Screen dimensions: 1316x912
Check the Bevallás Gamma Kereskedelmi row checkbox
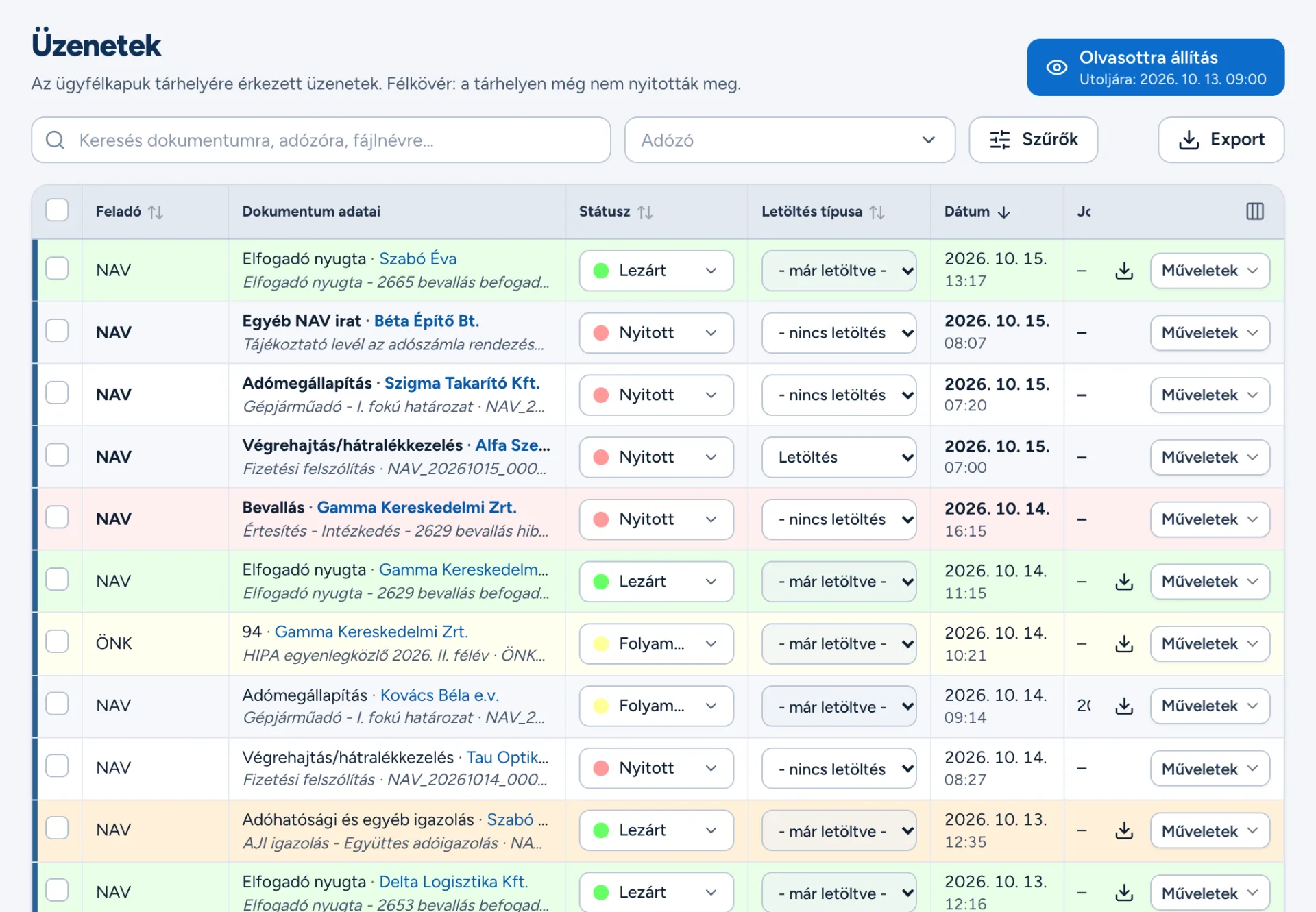[x=57, y=517]
